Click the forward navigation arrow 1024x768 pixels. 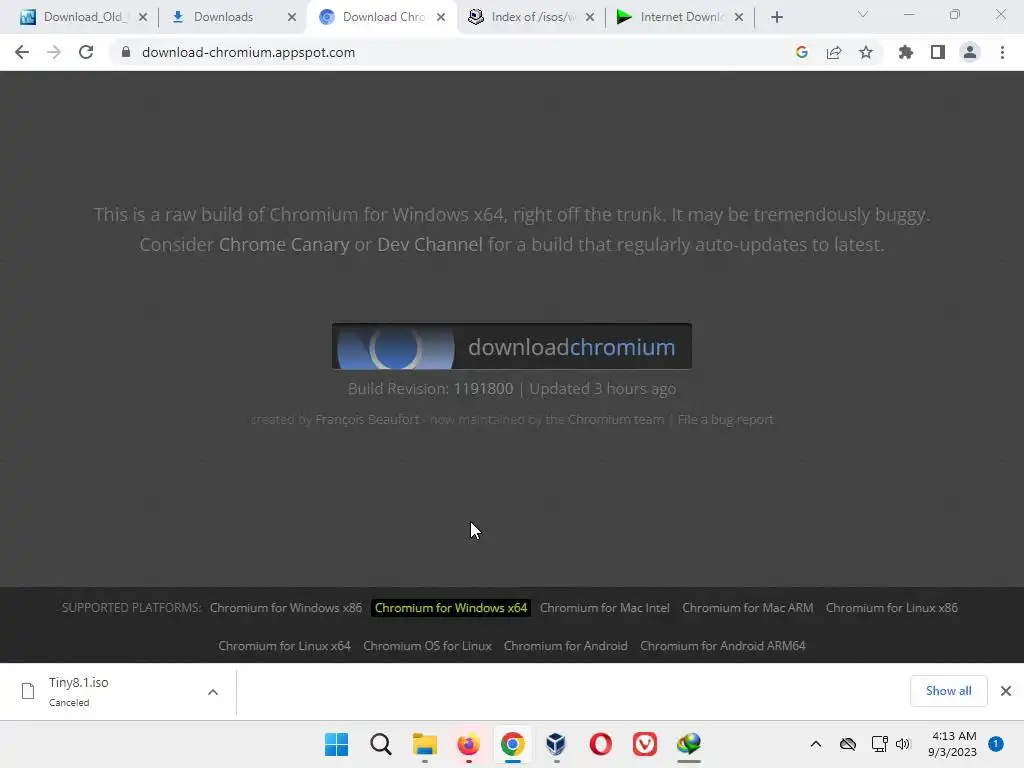tap(54, 52)
